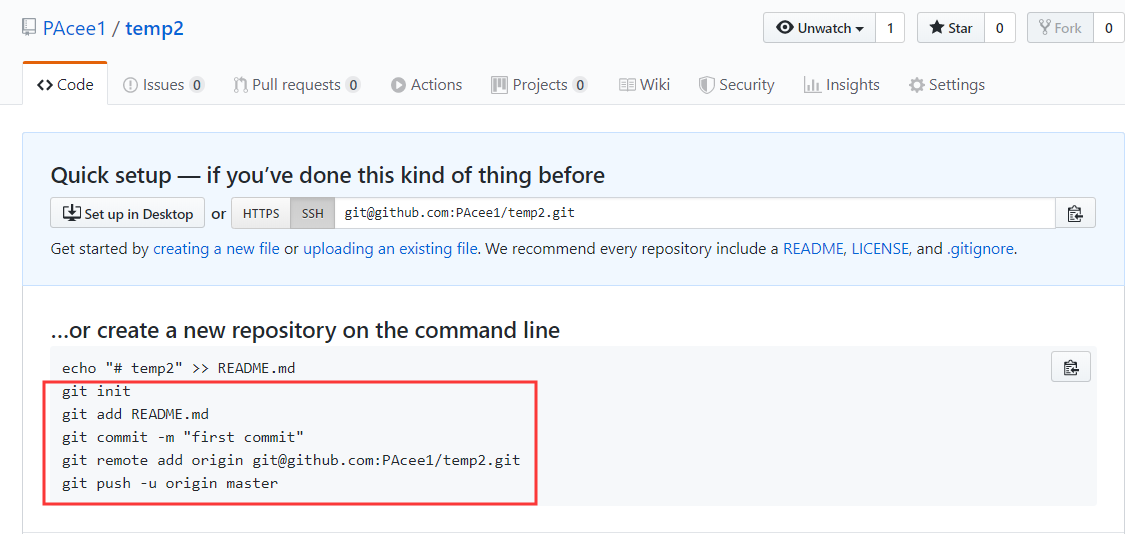Open the LICENSE recommendation link
This screenshot has width=1125, height=534.
click(x=880, y=249)
